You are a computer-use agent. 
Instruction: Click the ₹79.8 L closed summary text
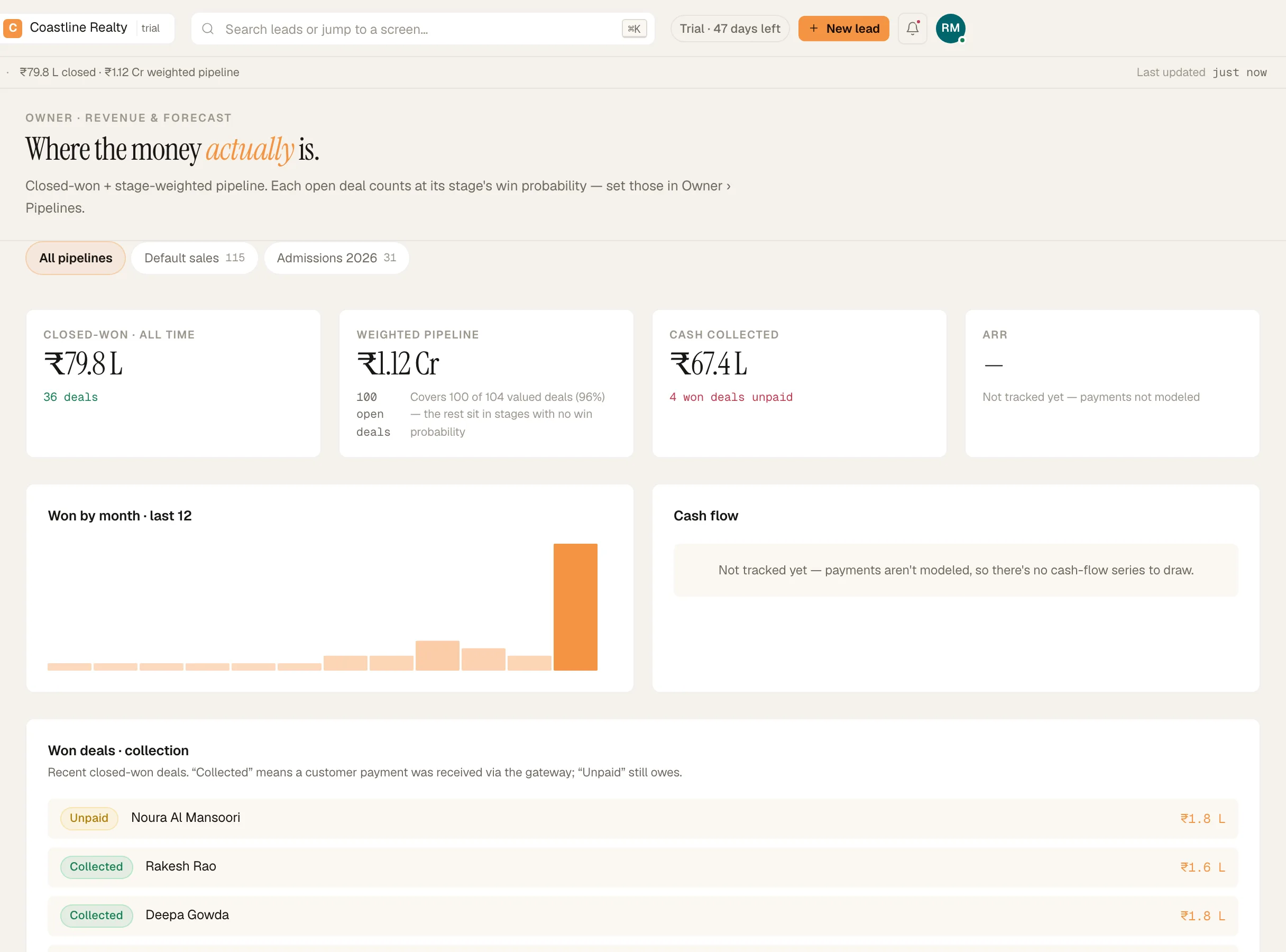[x=58, y=72]
